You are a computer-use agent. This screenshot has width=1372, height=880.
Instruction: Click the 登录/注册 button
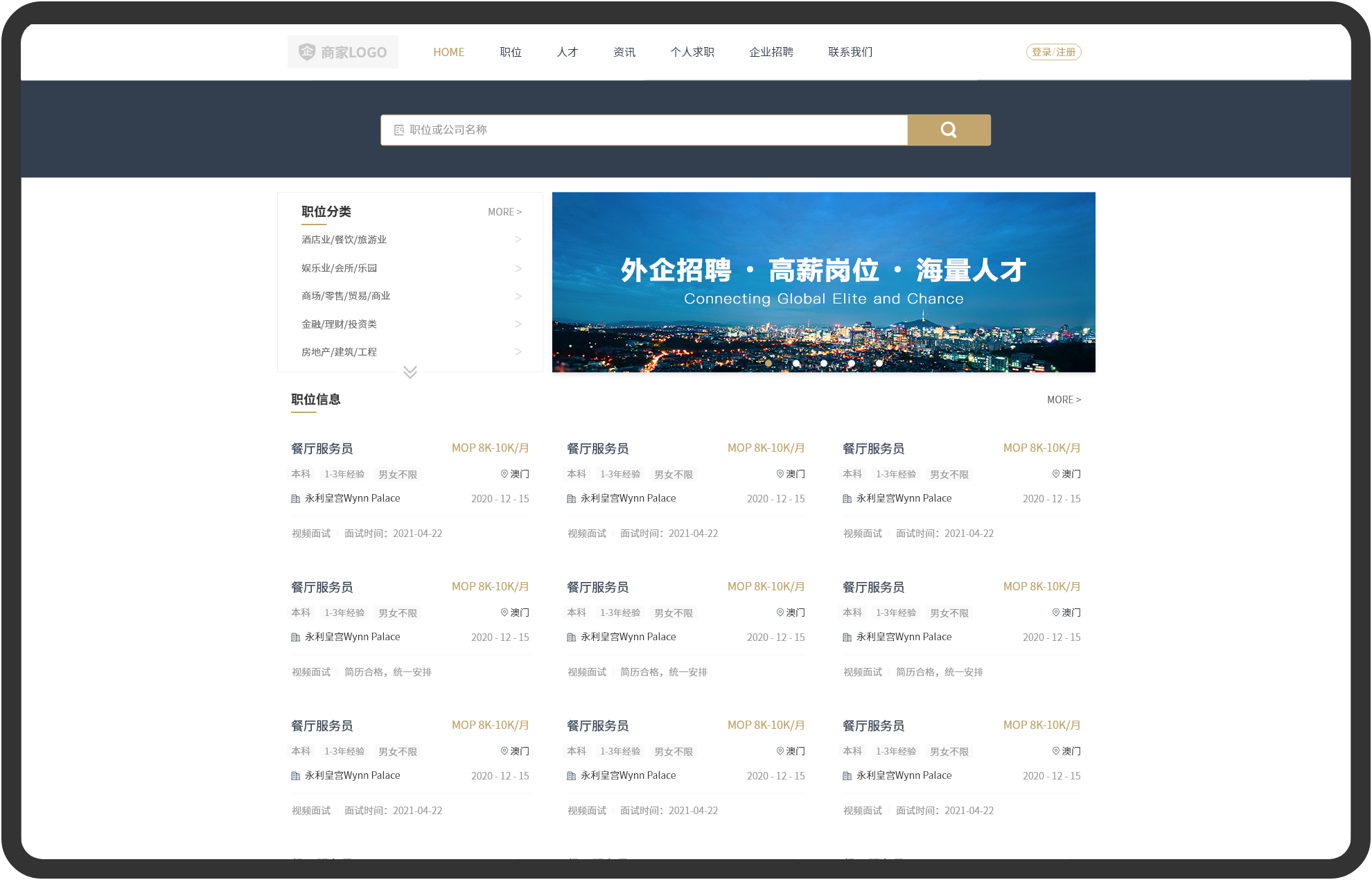point(1053,51)
